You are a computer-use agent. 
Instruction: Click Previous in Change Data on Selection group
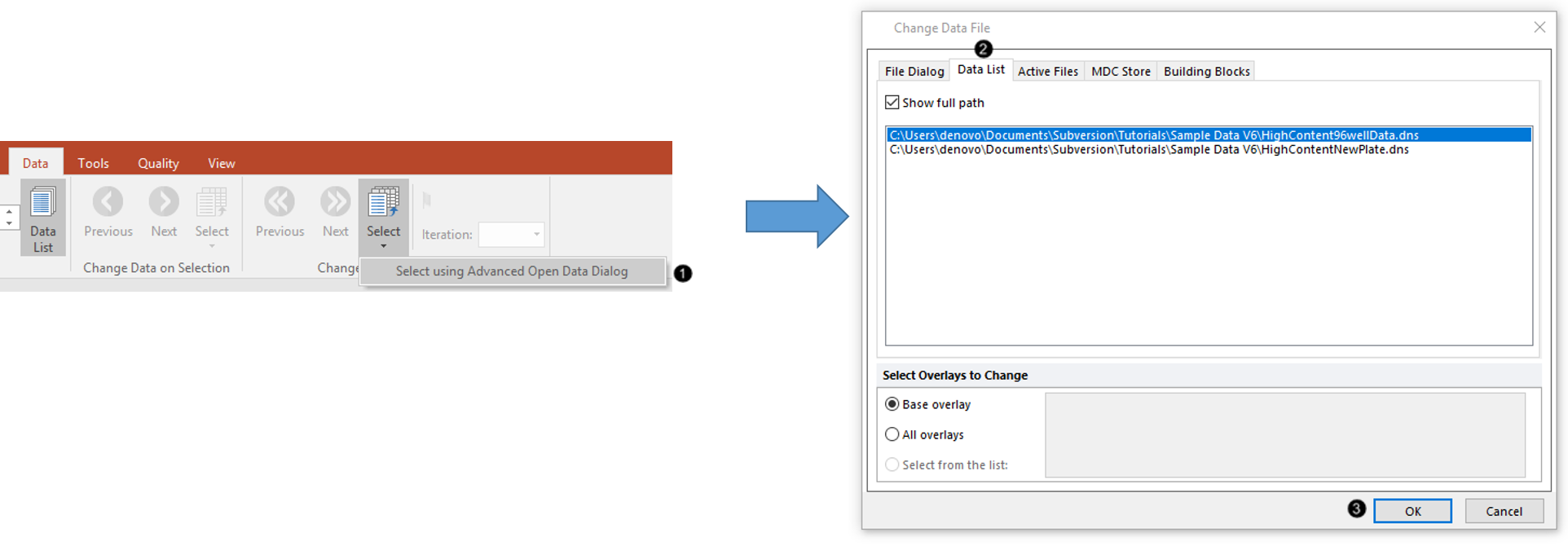[108, 212]
